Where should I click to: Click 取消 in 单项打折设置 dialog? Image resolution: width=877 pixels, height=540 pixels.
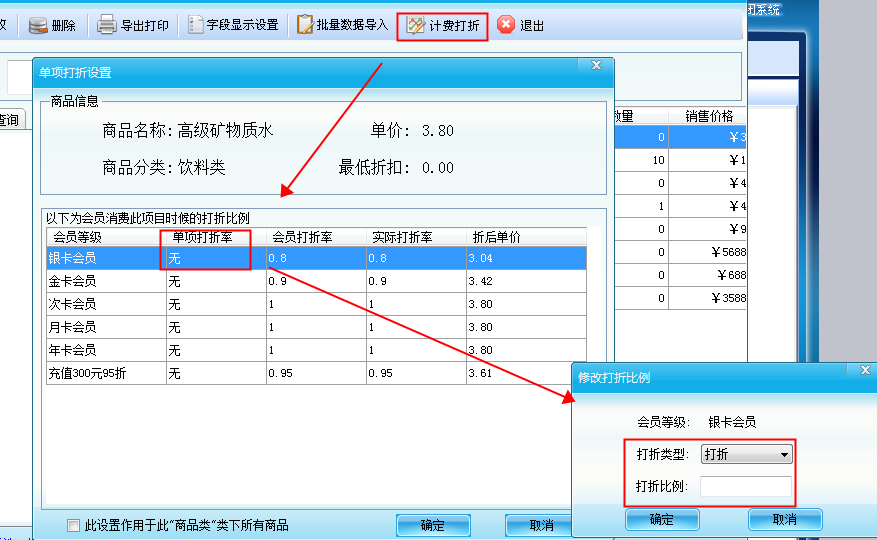(540, 525)
